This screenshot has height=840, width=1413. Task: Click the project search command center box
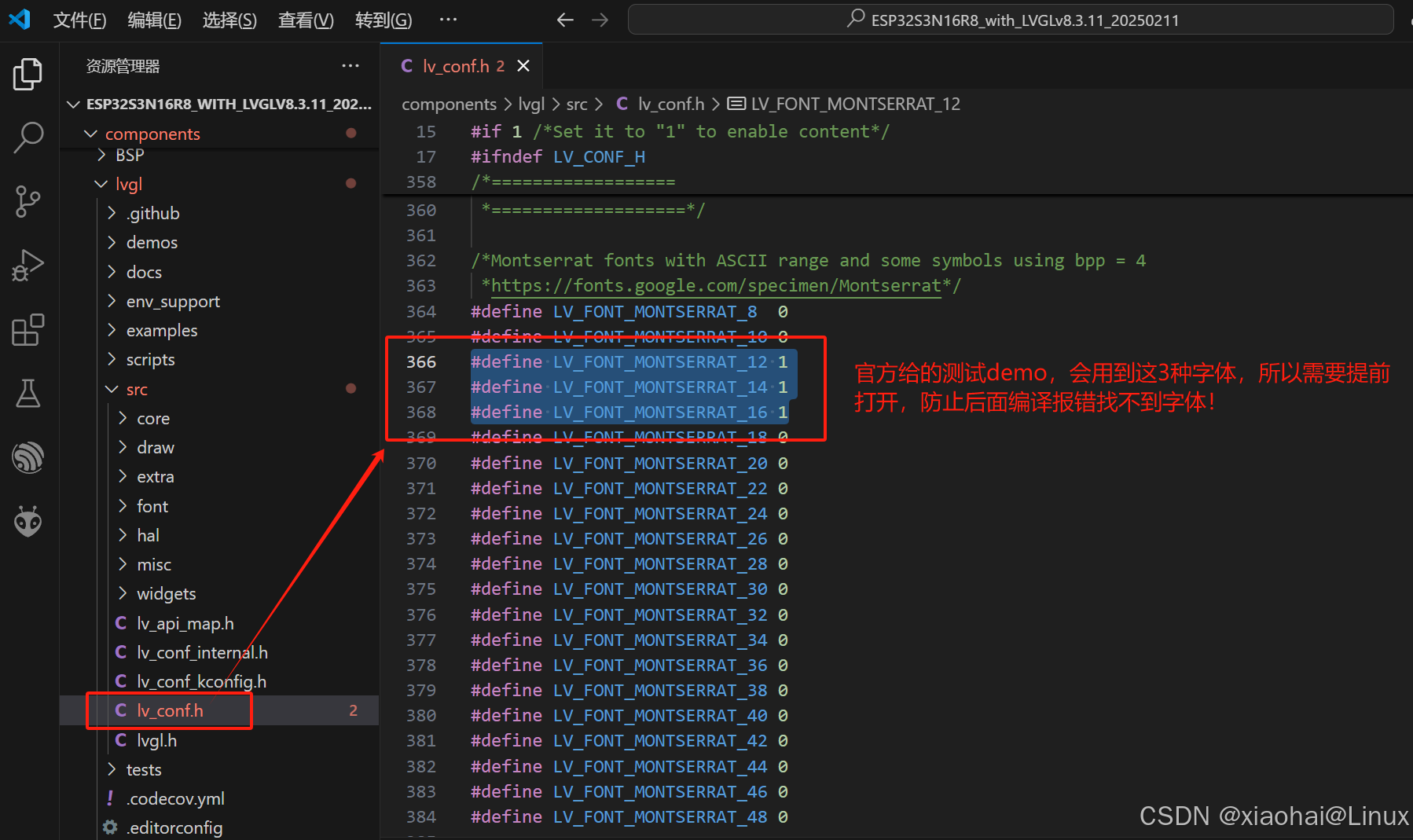1011,20
